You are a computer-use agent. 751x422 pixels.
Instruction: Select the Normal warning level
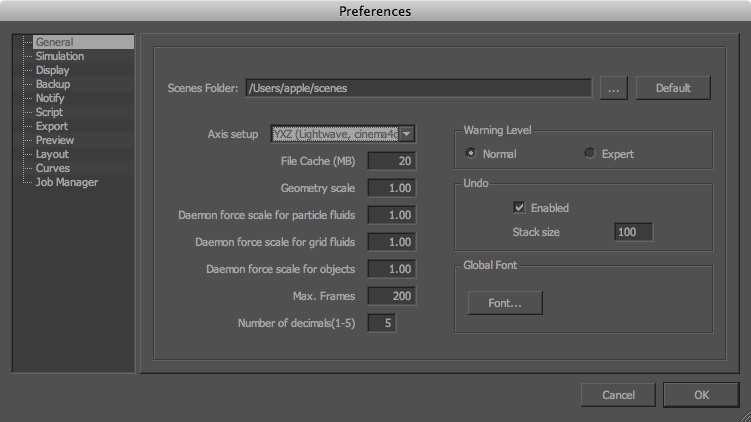(472, 154)
